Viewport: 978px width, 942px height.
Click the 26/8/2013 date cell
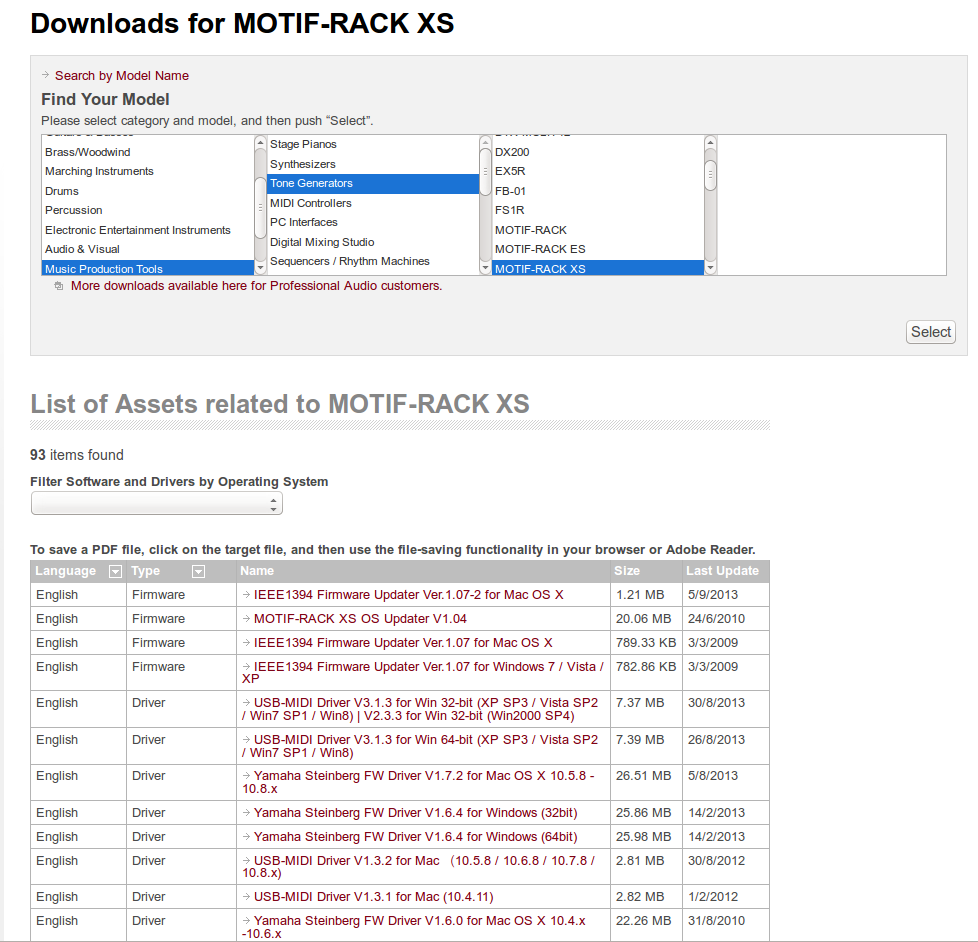(726, 746)
